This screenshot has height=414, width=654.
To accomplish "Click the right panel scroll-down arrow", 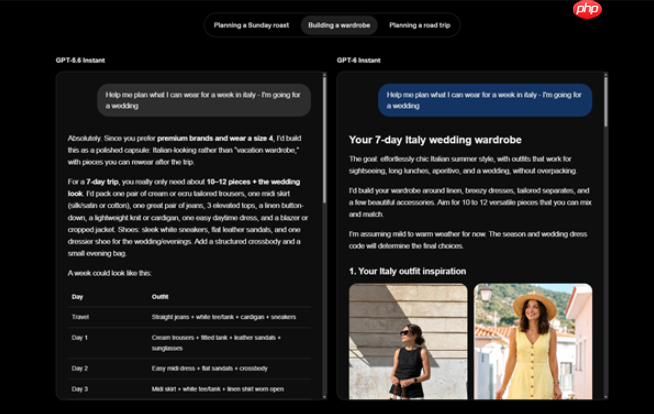I will pyautogui.click(x=606, y=396).
